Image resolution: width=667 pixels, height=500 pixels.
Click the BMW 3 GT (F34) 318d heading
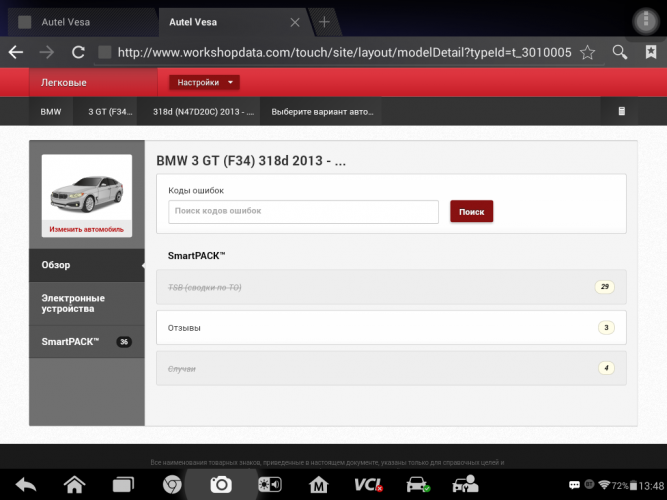(251, 161)
